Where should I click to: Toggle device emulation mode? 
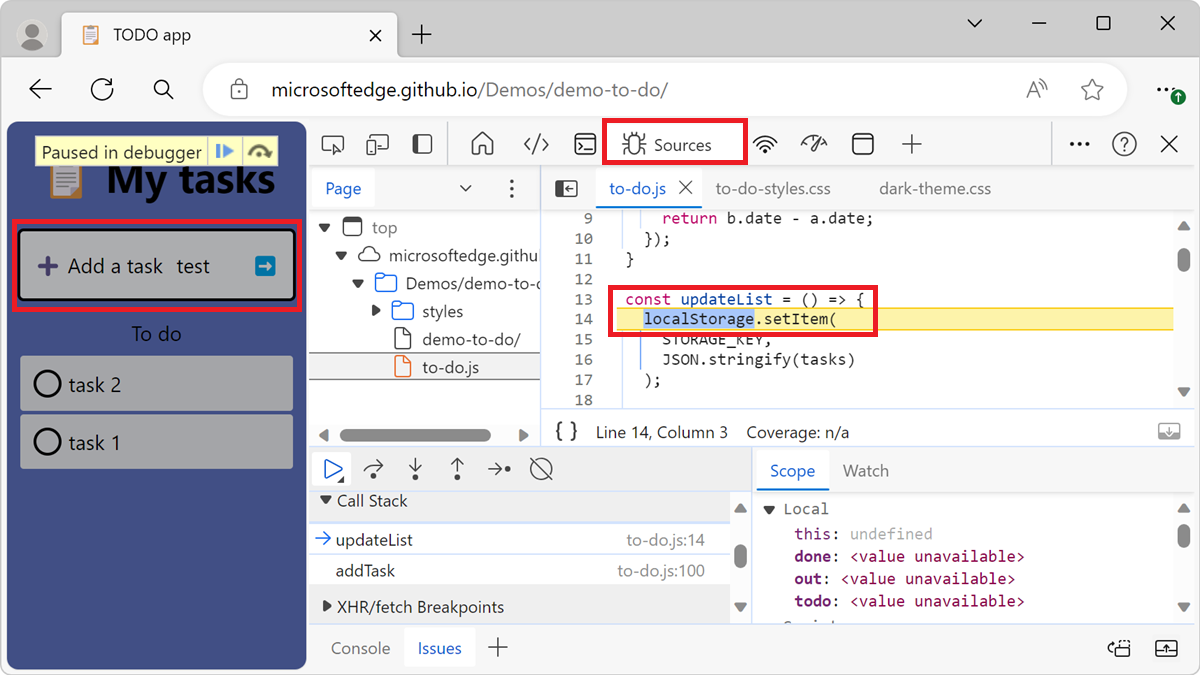(377, 143)
